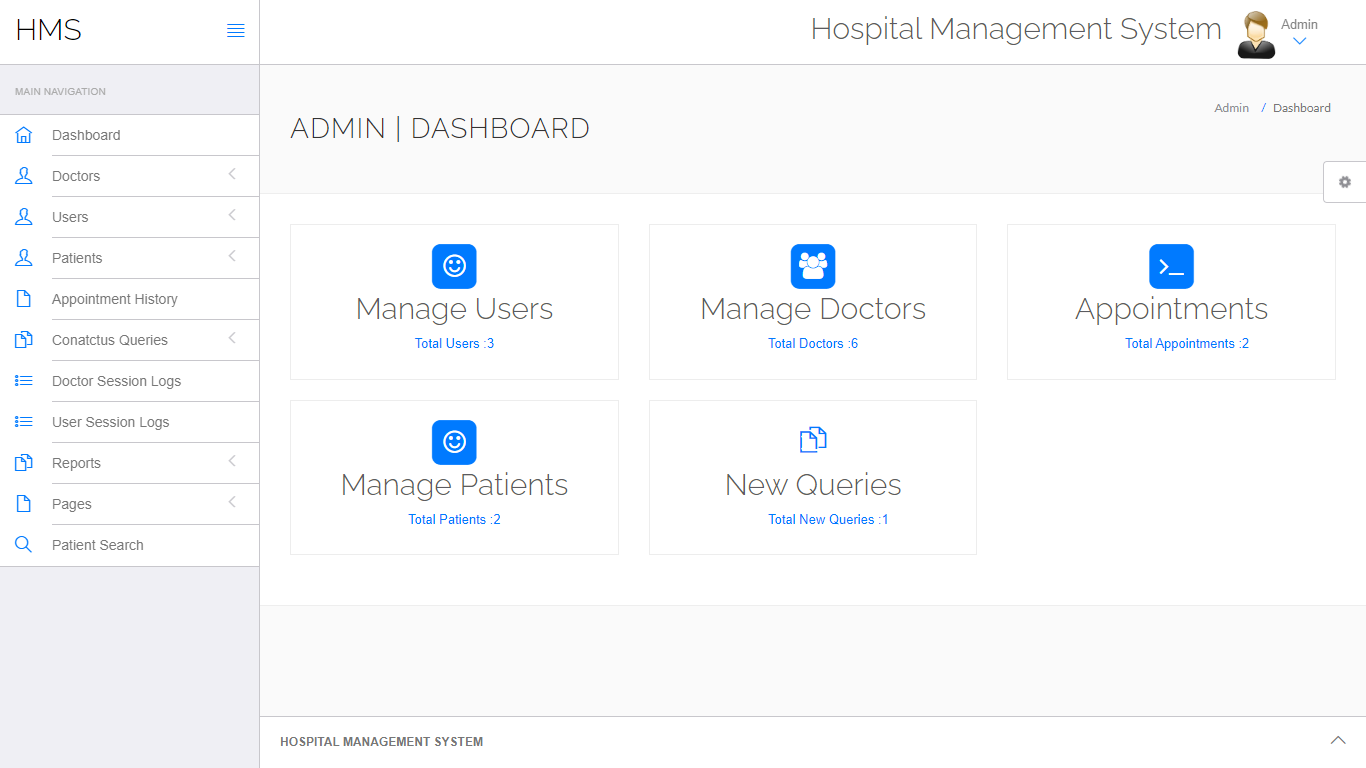Click the Admin avatar picture
This screenshot has height=768, width=1366.
coord(1256,36)
